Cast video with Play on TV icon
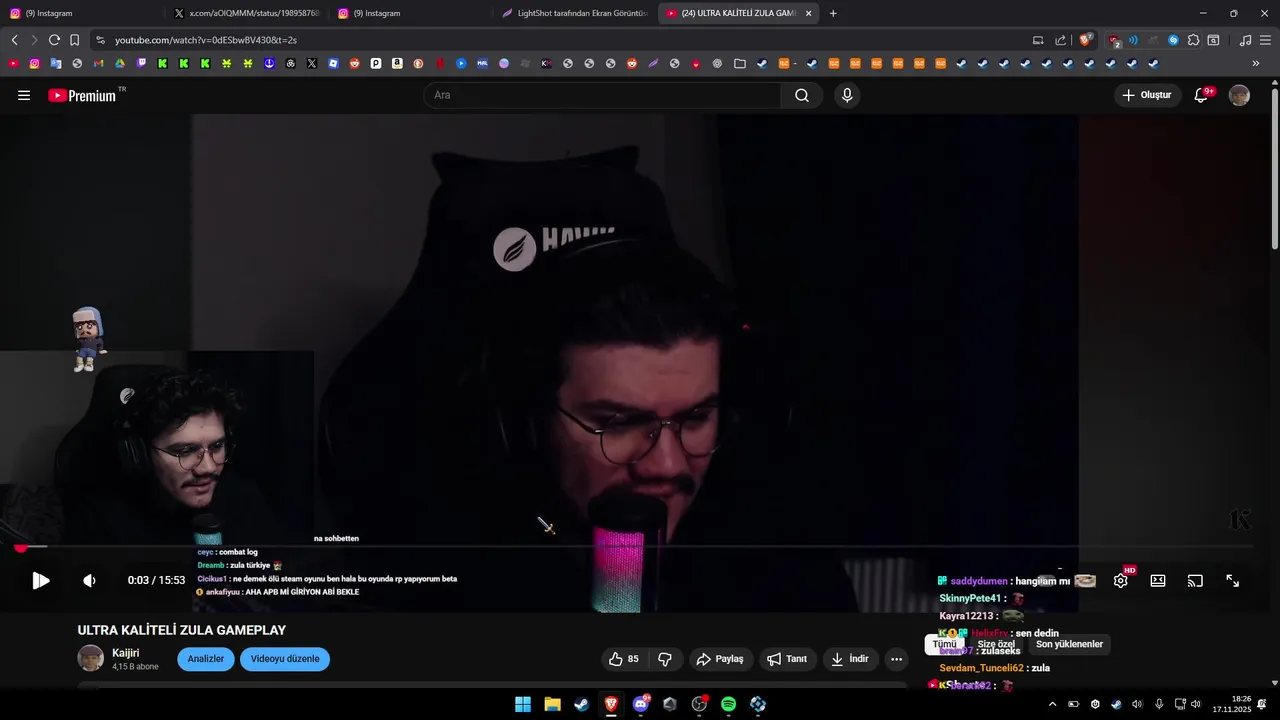 pyautogui.click(x=1195, y=580)
